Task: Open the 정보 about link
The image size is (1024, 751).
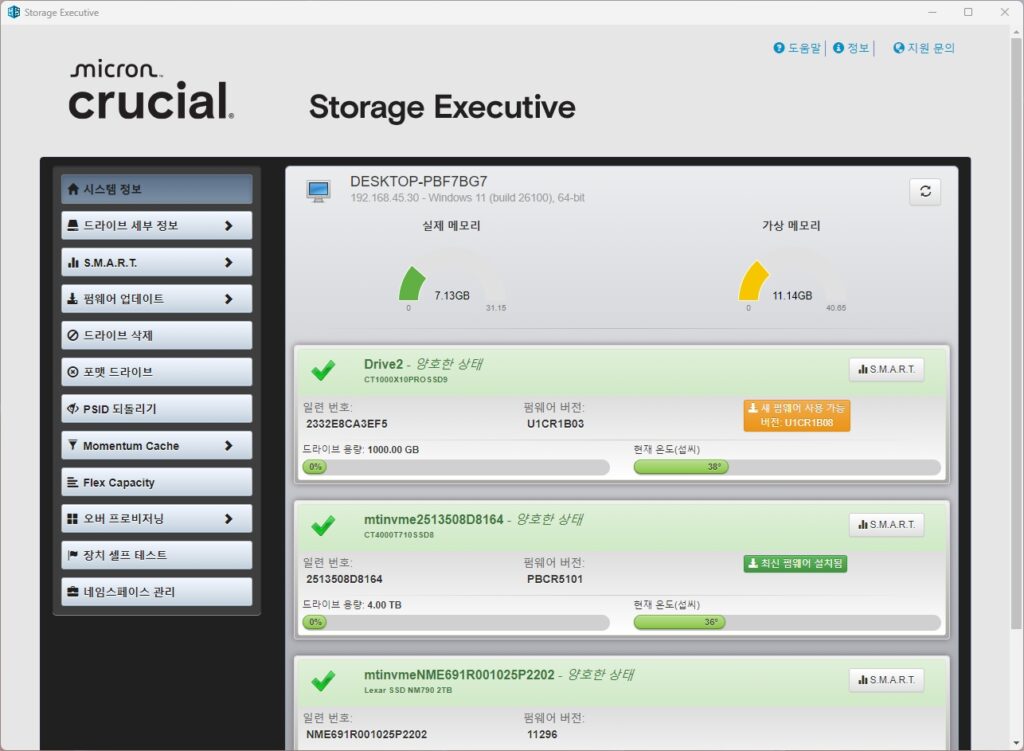Action: (858, 48)
